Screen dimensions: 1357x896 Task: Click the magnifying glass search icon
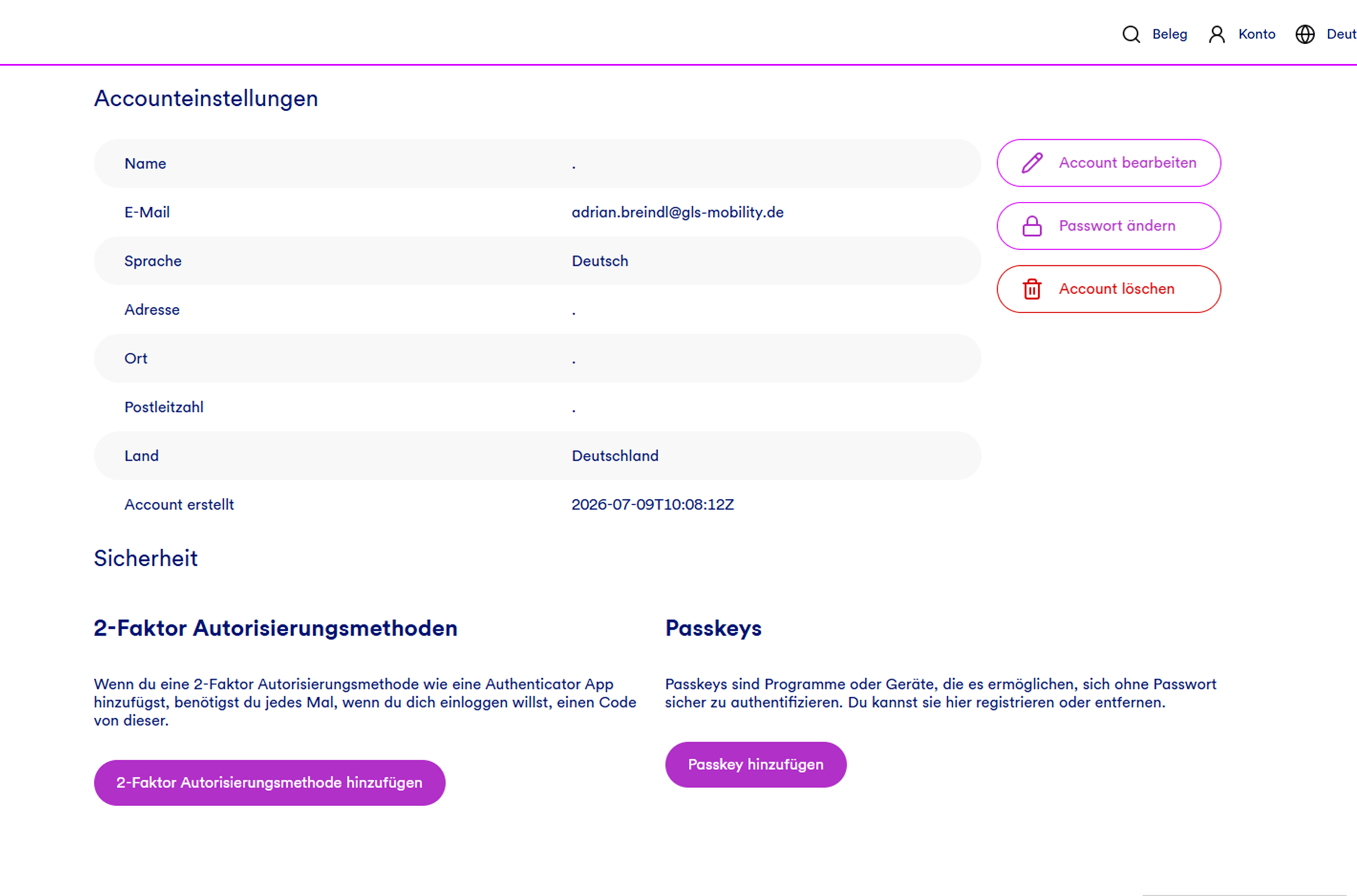(1131, 34)
